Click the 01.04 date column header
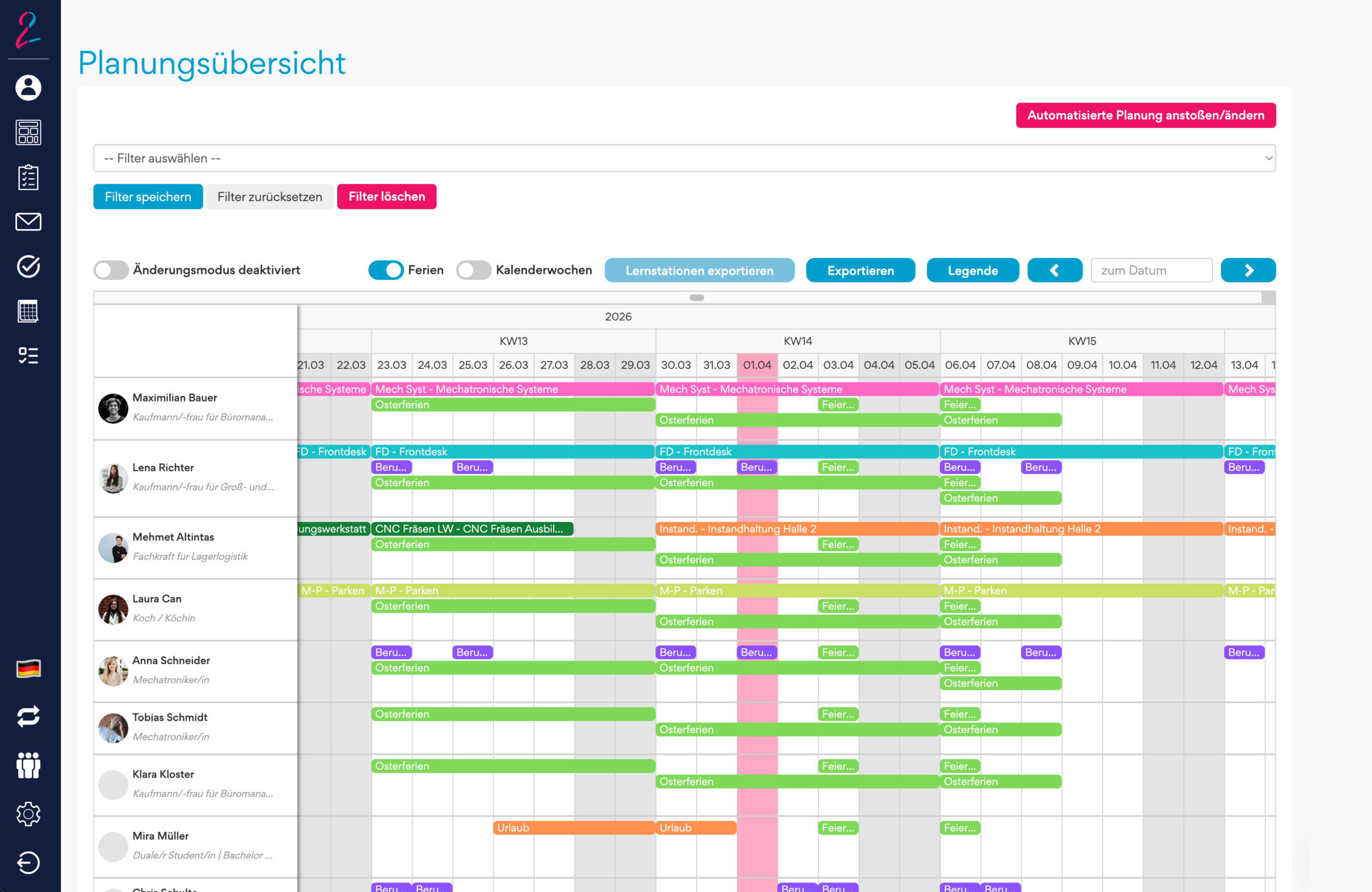Screen dimensions: 1372x892 point(757,365)
